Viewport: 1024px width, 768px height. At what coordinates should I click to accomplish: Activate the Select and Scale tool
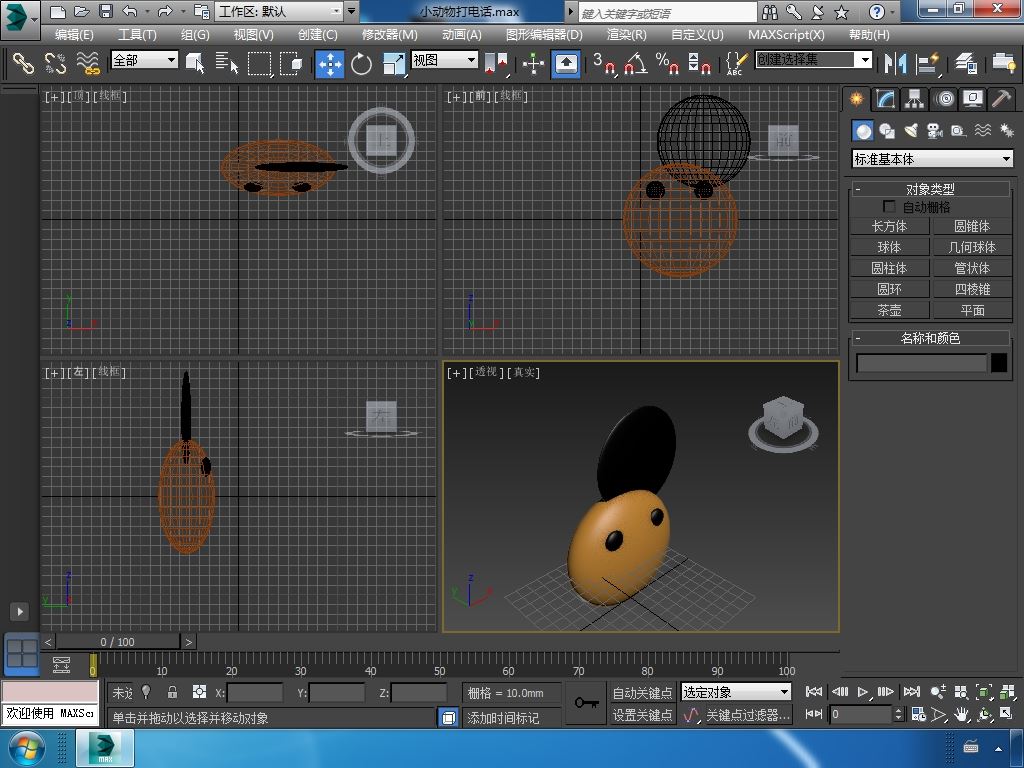394,63
